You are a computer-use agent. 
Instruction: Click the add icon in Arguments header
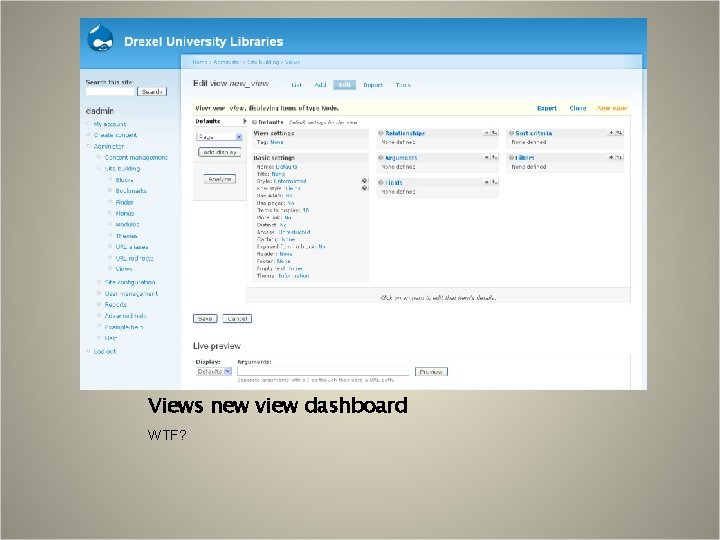click(486, 158)
